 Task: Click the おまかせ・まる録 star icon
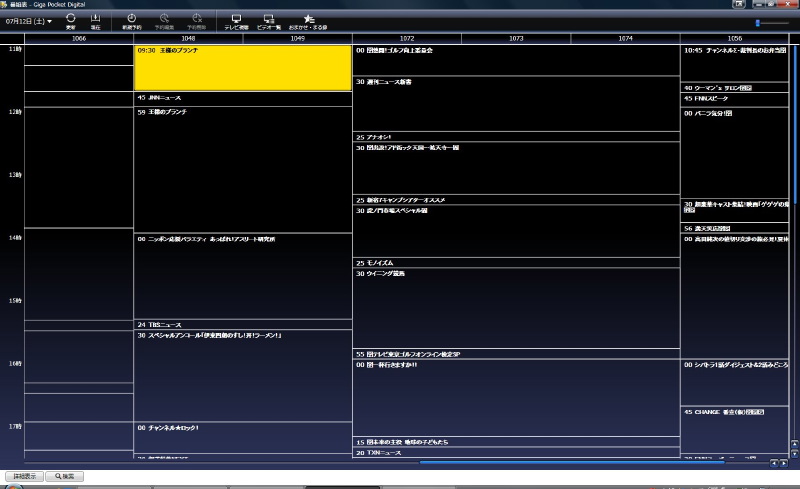pos(309,20)
